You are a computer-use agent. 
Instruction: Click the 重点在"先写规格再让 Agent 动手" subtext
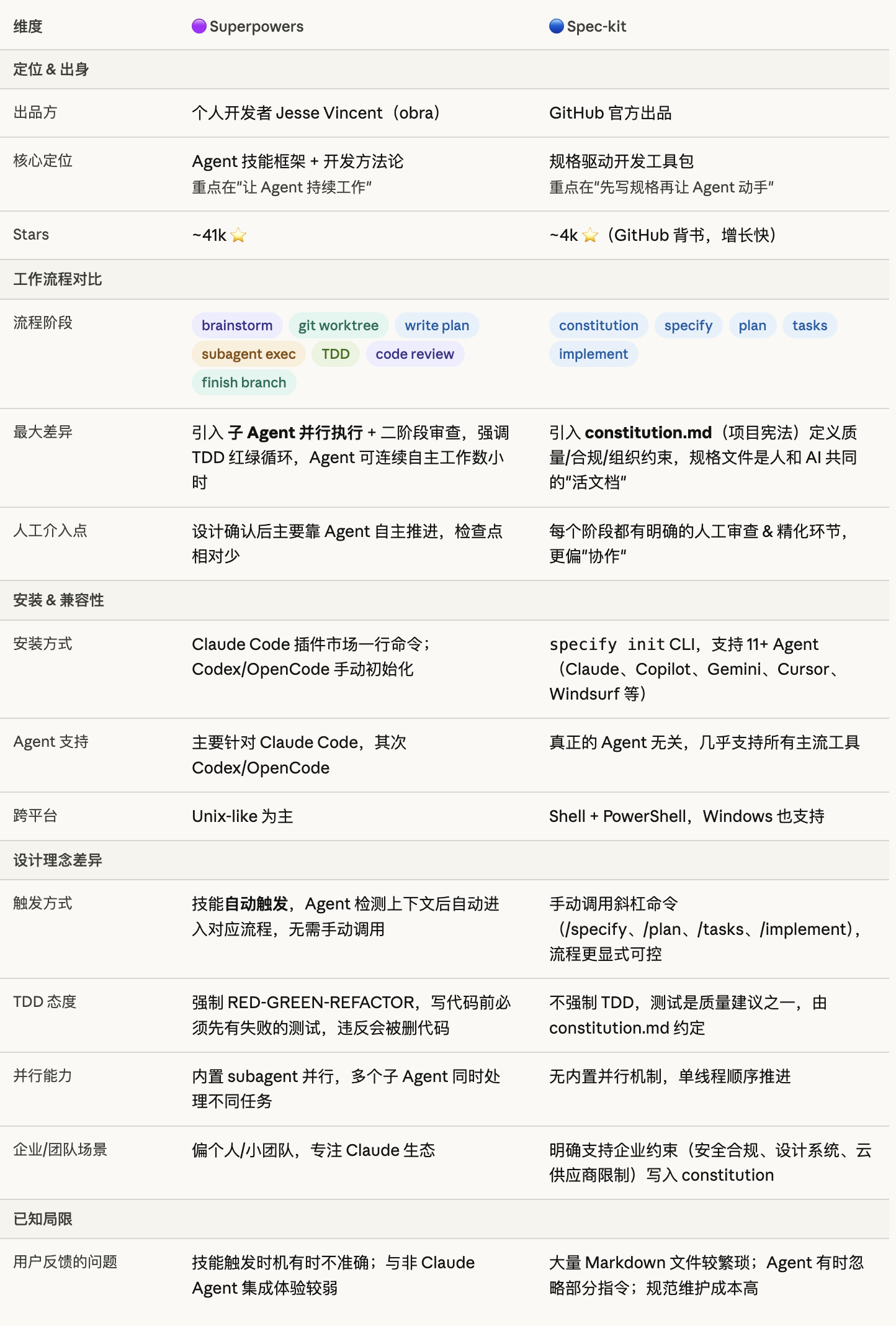pyautogui.click(x=661, y=187)
